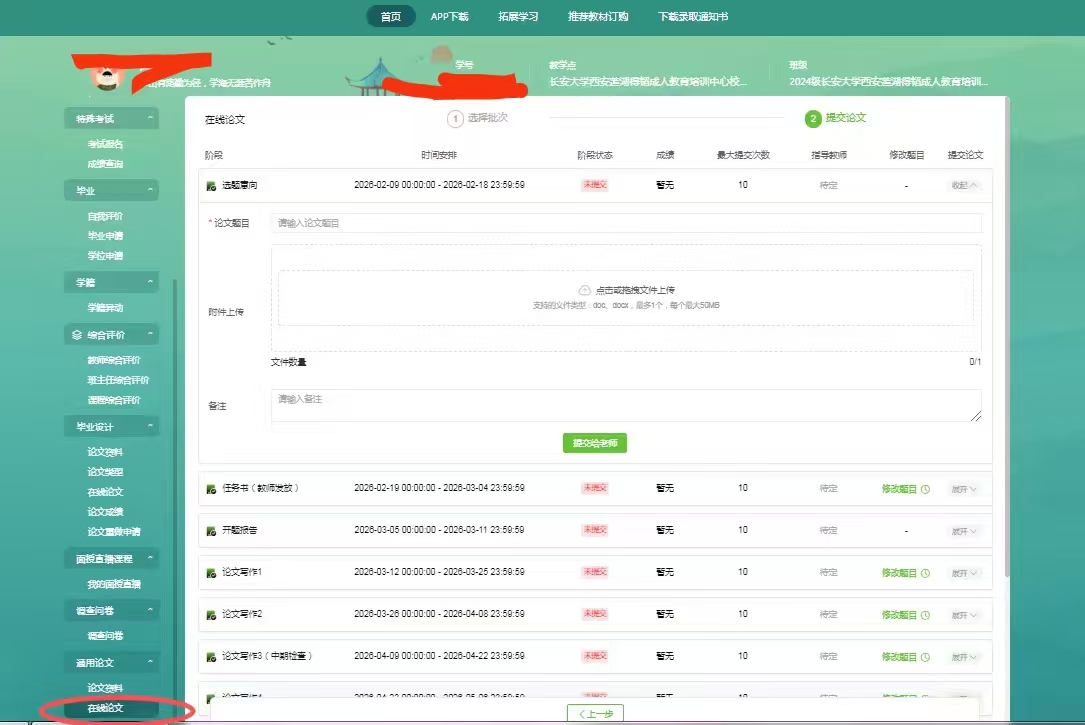Viewport: 1085px width, 725px height.
Task: Collapse the 选题意向 row using 收起
Action: [x=965, y=185]
